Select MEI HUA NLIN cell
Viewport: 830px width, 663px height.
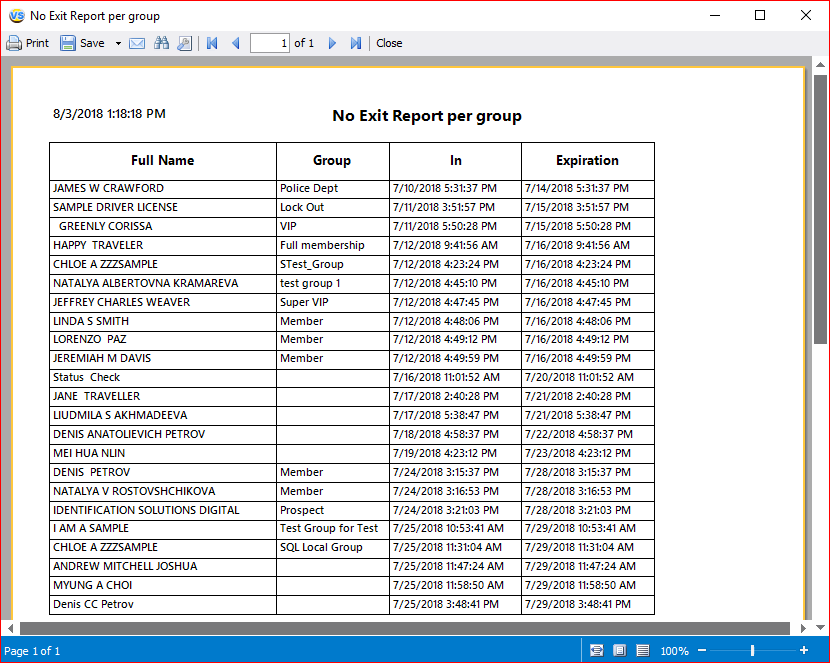[x=163, y=454]
